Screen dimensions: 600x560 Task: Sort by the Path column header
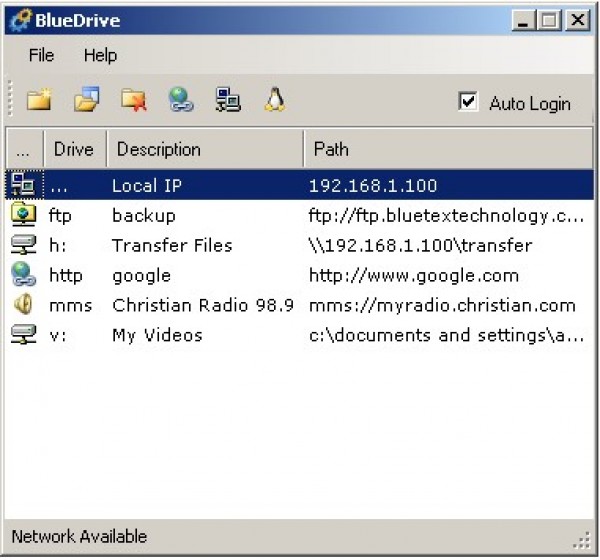tap(448, 149)
